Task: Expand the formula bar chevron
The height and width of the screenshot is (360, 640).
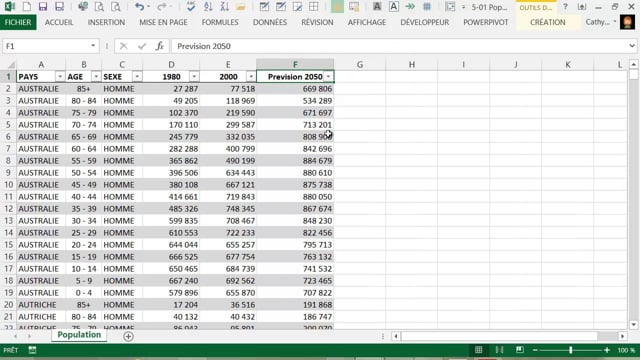Action: pos(632,46)
